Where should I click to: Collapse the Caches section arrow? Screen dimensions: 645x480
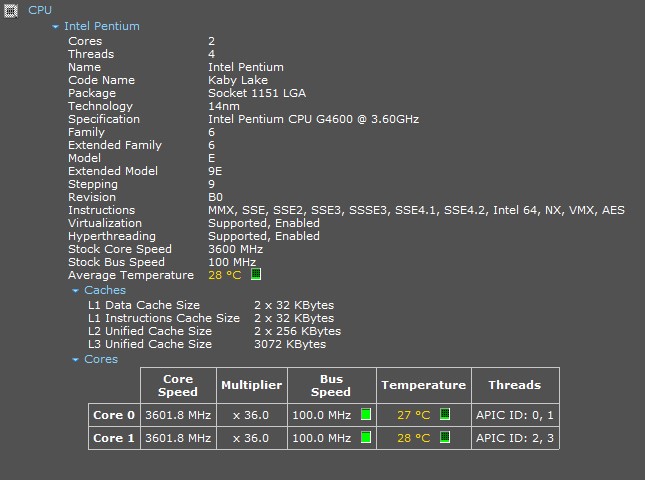[x=75, y=291]
